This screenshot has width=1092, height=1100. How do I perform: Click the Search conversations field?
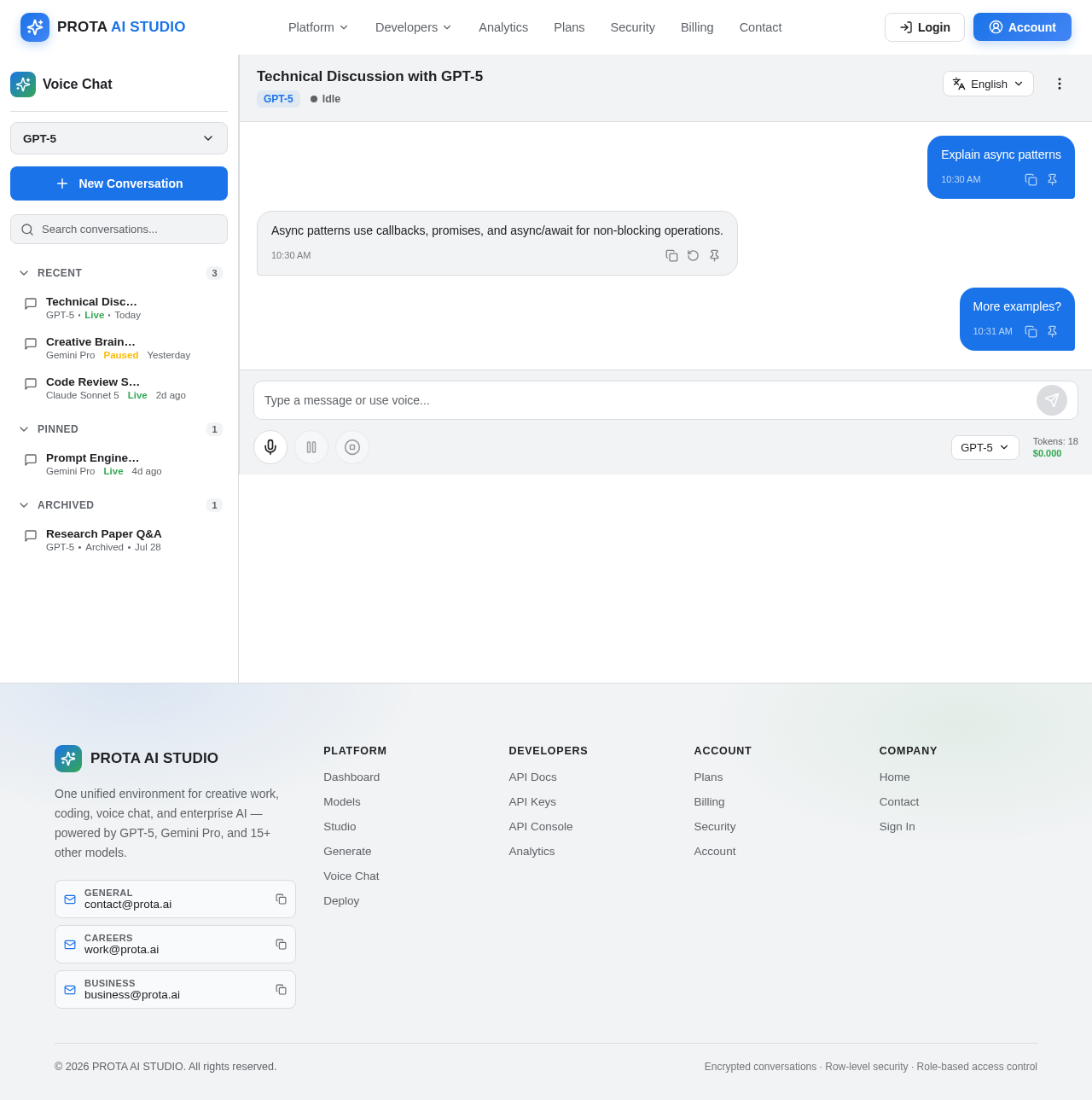119,230
